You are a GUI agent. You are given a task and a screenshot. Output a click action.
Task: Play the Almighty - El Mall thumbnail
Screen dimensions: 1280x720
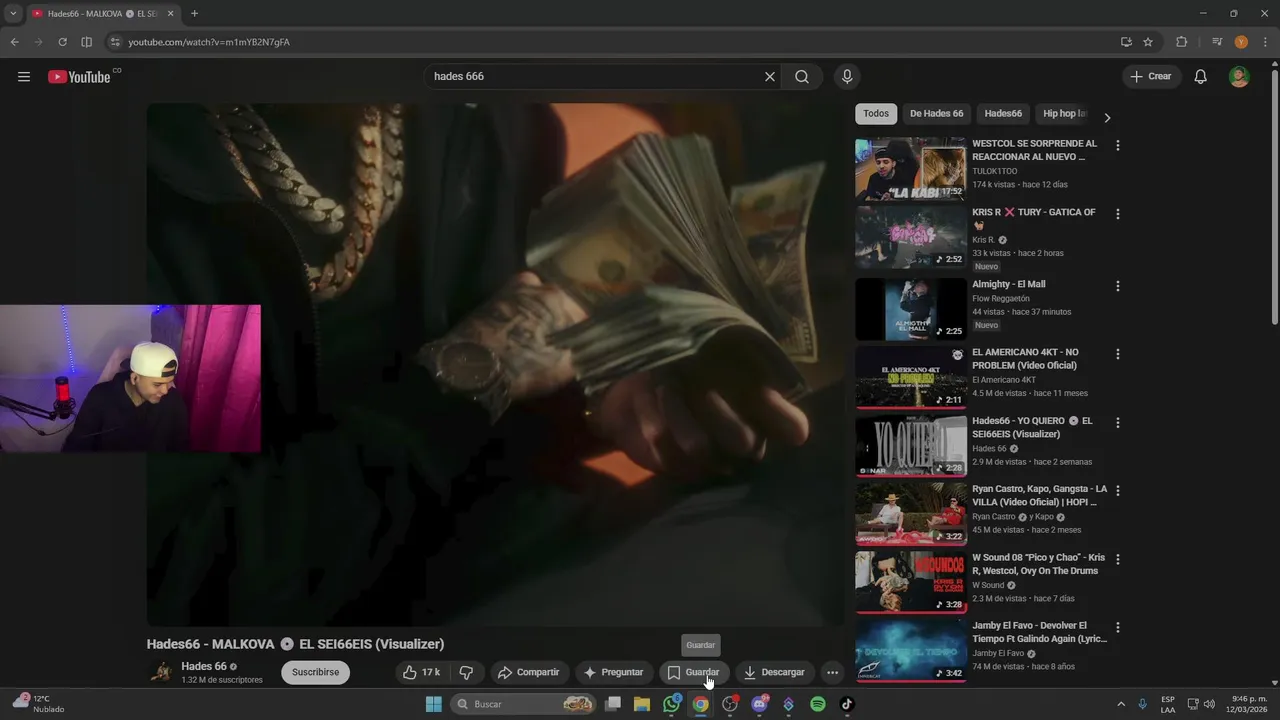click(x=910, y=309)
